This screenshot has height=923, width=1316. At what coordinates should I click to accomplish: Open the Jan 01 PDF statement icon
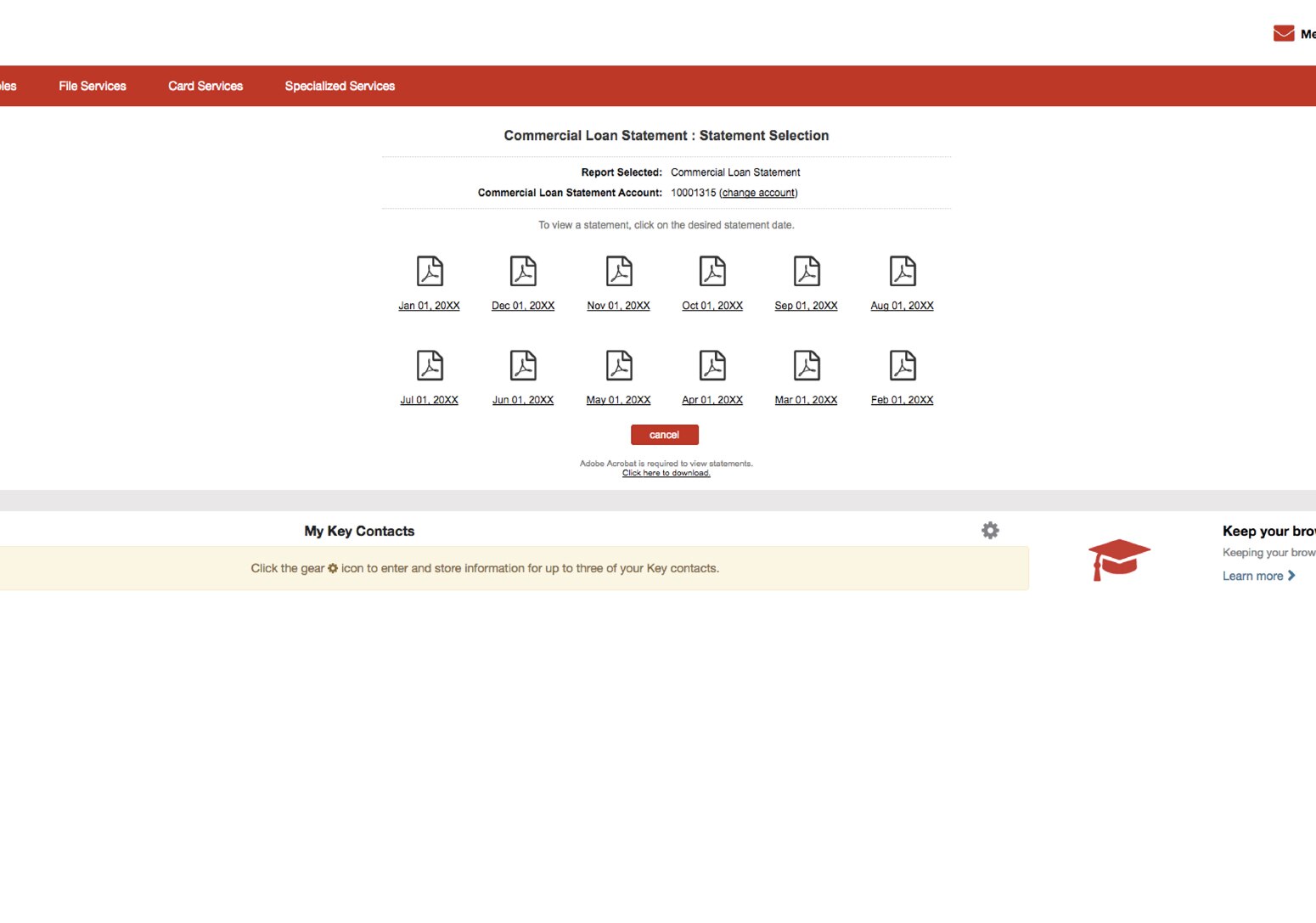point(430,270)
